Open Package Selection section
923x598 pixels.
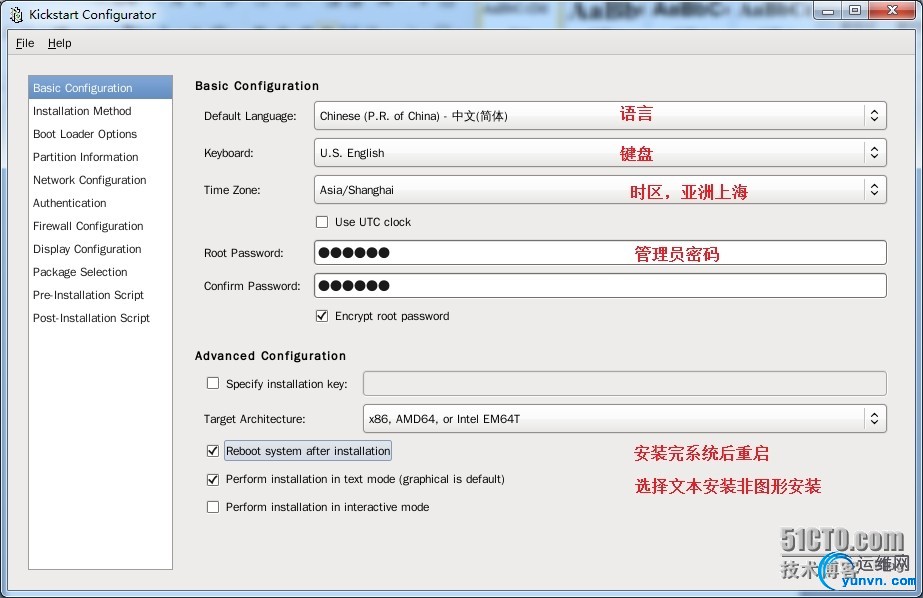point(101,271)
